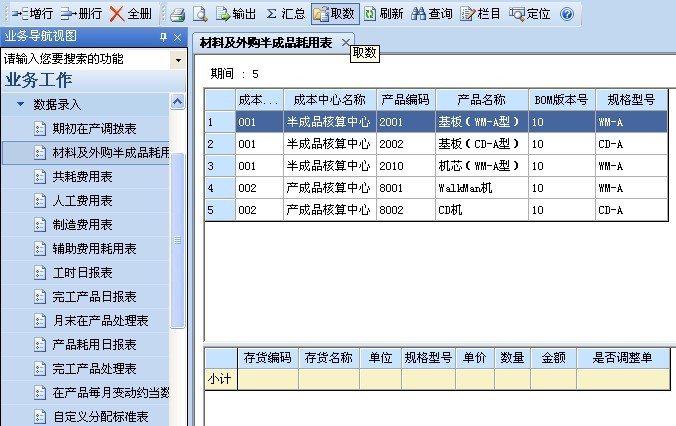Click product code cell 2010

[x=405, y=166]
